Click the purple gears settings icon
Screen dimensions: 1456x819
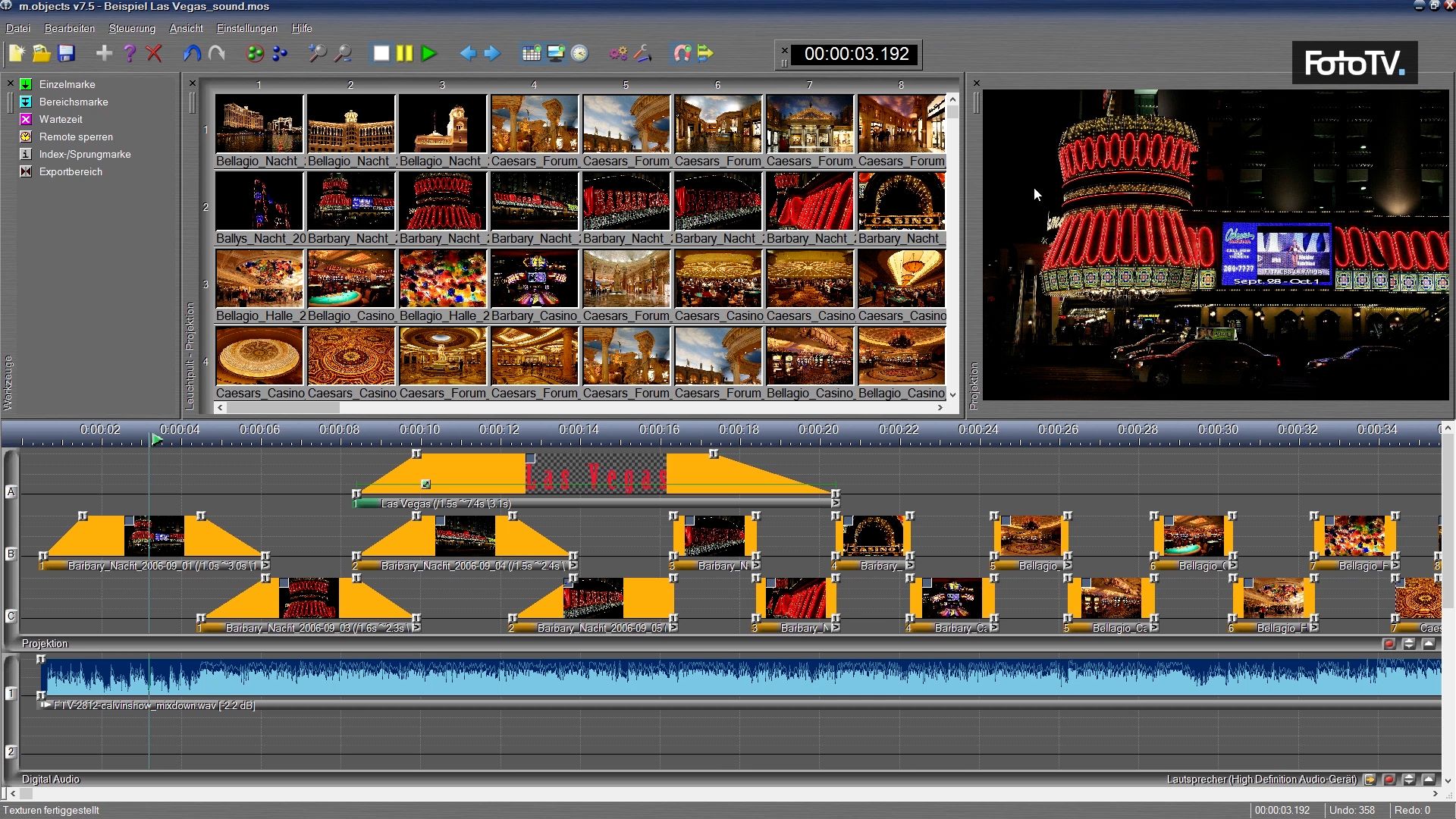tap(618, 53)
